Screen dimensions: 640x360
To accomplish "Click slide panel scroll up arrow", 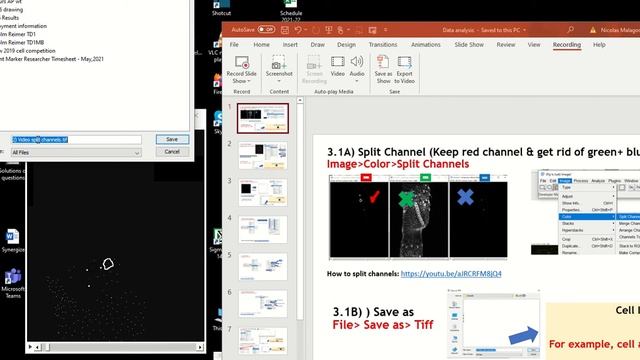I will click(x=300, y=100).
